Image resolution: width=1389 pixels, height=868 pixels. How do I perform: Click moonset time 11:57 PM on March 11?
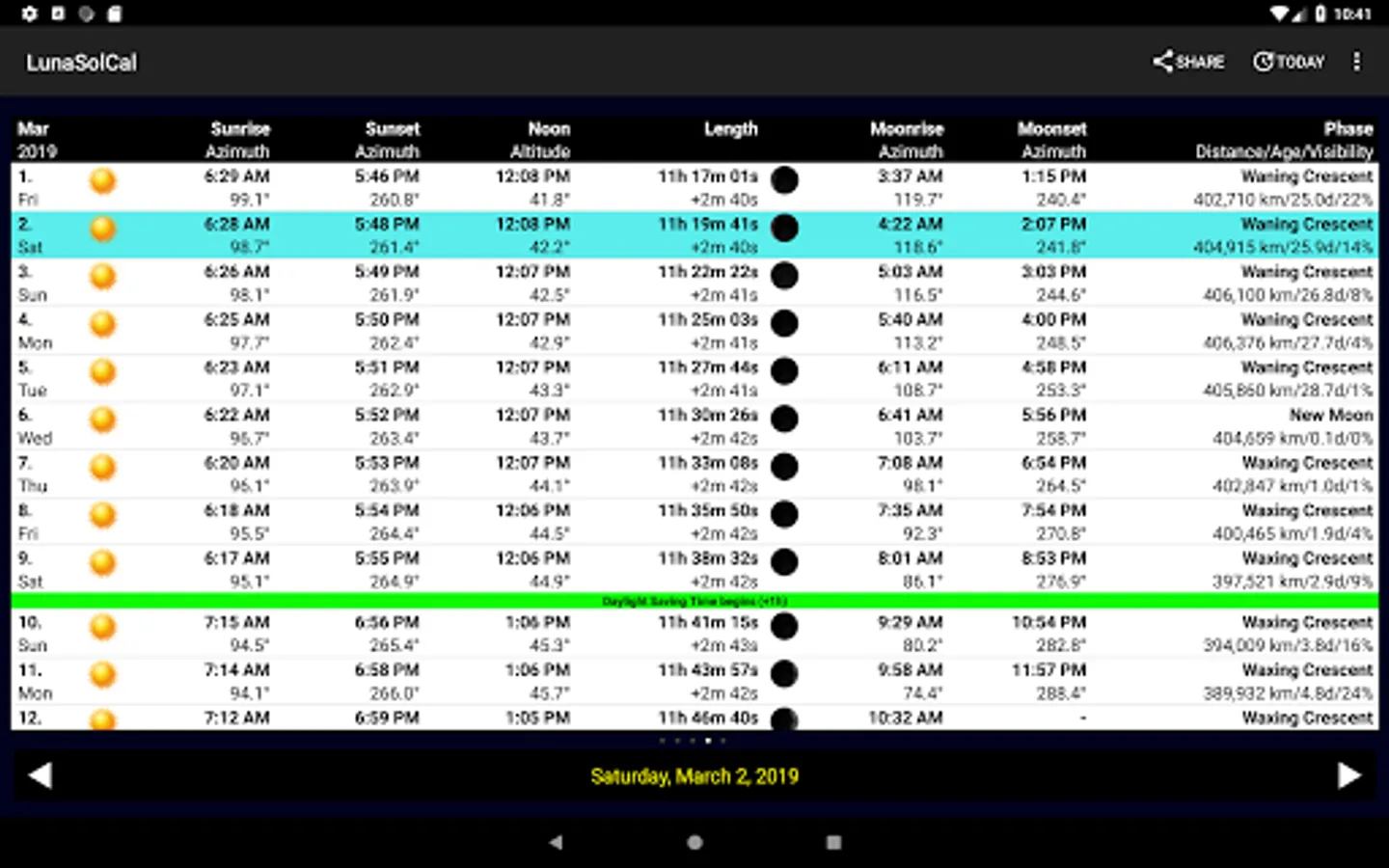1049,670
